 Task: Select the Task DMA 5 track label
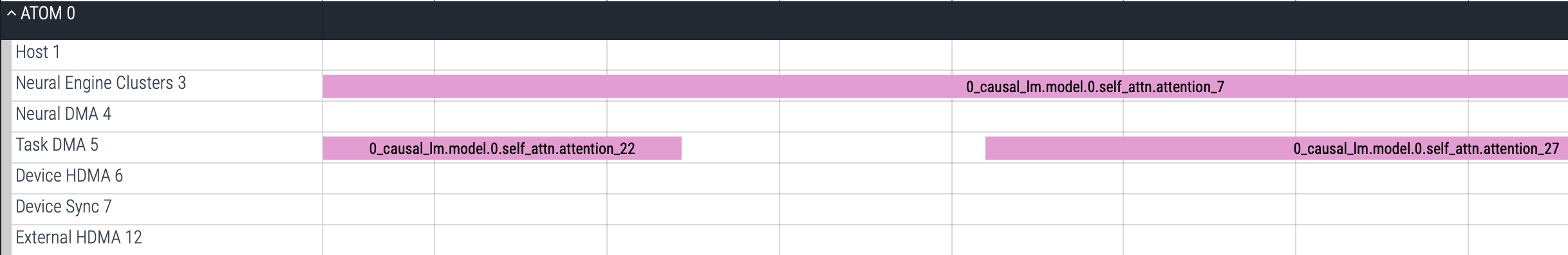(57, 145)
